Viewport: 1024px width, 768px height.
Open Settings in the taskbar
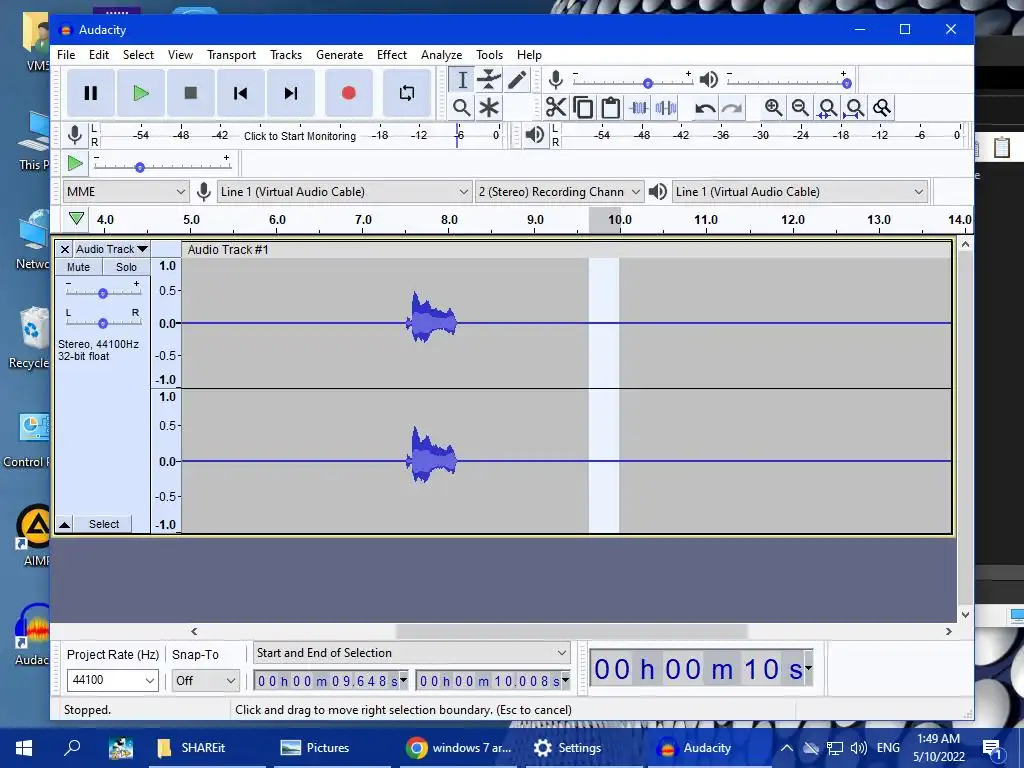click(x=567, y=748)
